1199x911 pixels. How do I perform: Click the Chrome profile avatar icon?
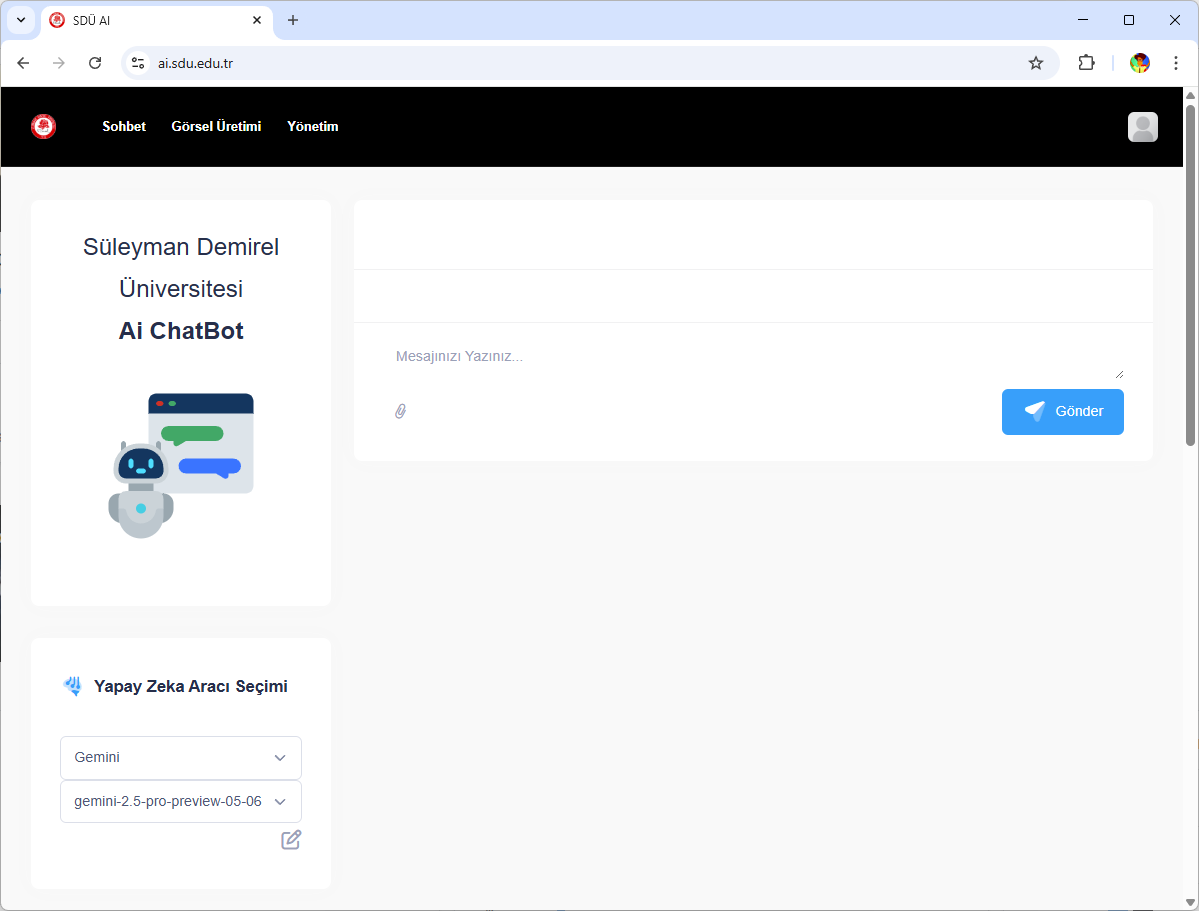tap(1140, 63)
